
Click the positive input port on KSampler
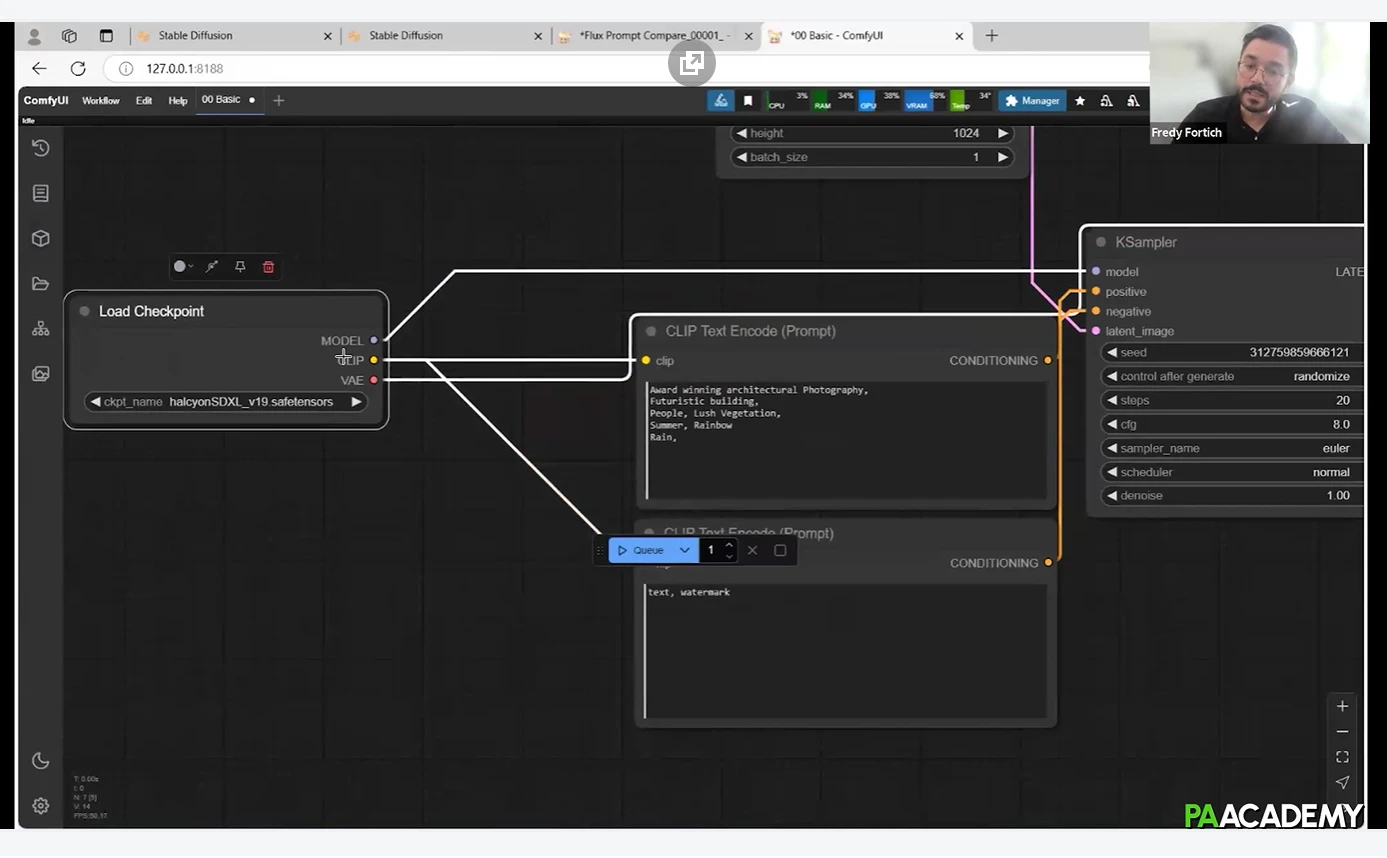click(1096, 292)
